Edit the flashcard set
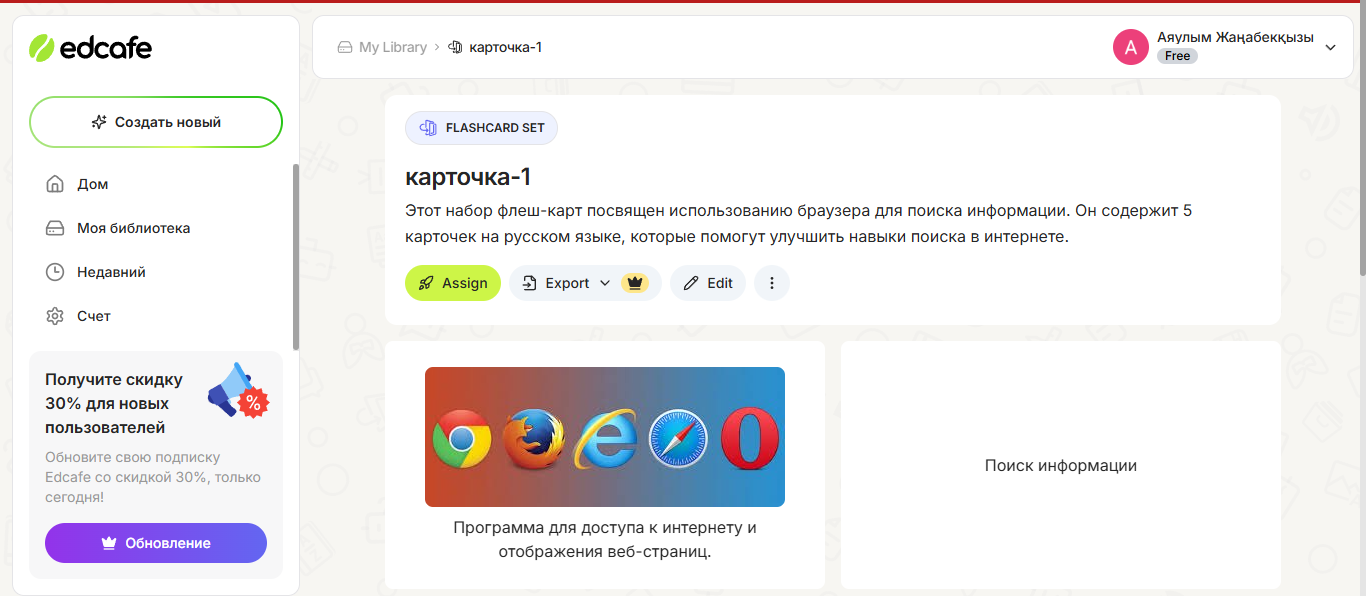This screenshot has width=1366, height=596. [708, 283]
